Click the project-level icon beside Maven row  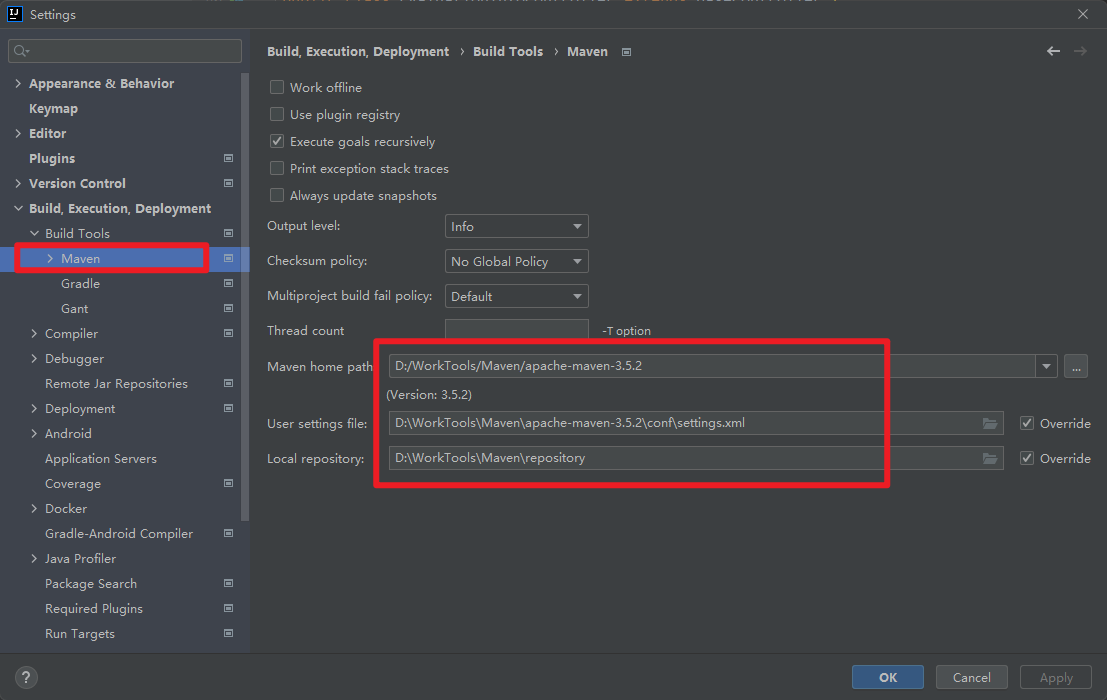click(x=228, y=258)
